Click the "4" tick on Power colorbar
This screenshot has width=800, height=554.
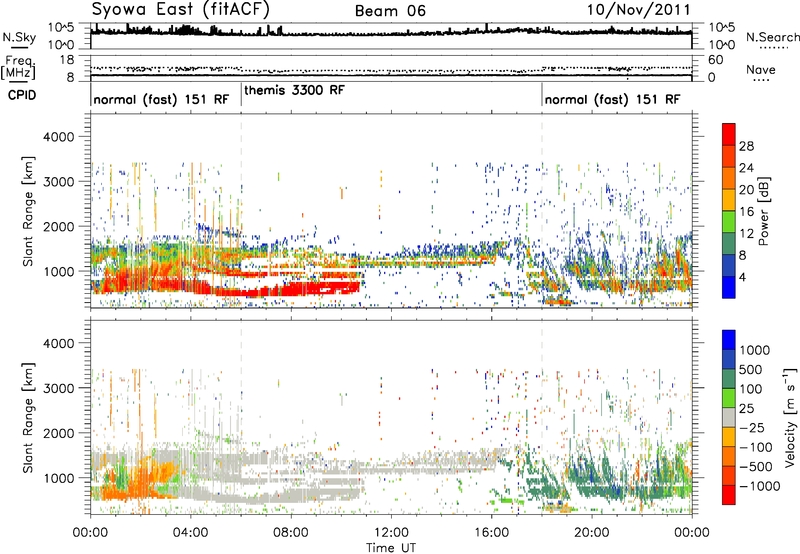point(743,277)
